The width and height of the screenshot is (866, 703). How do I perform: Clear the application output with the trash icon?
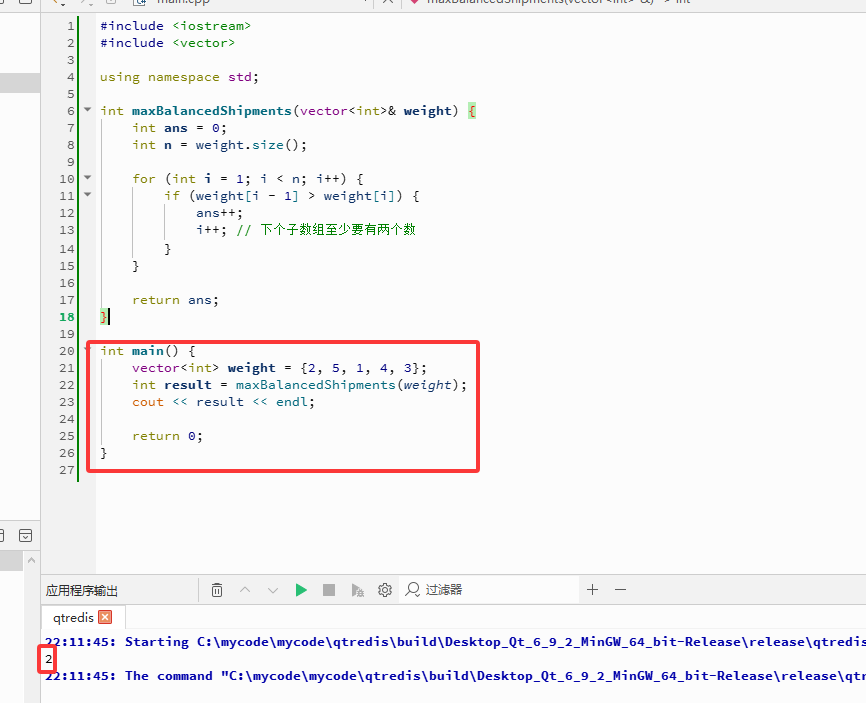(217, 590)
